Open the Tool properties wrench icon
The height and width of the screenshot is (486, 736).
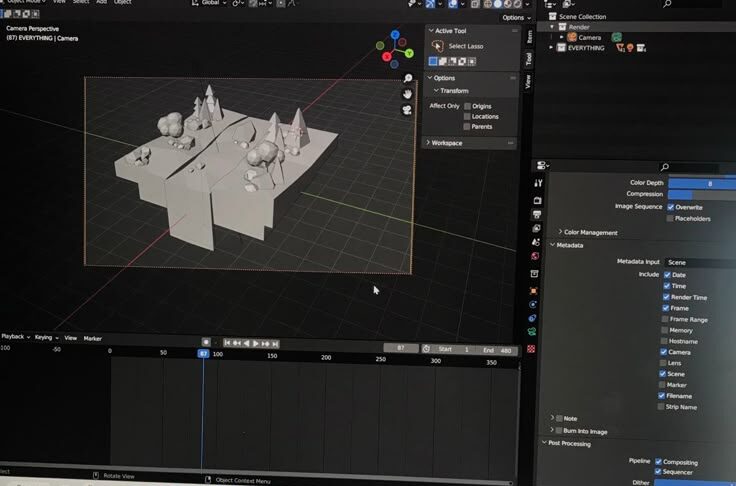(x=538, y=183)
